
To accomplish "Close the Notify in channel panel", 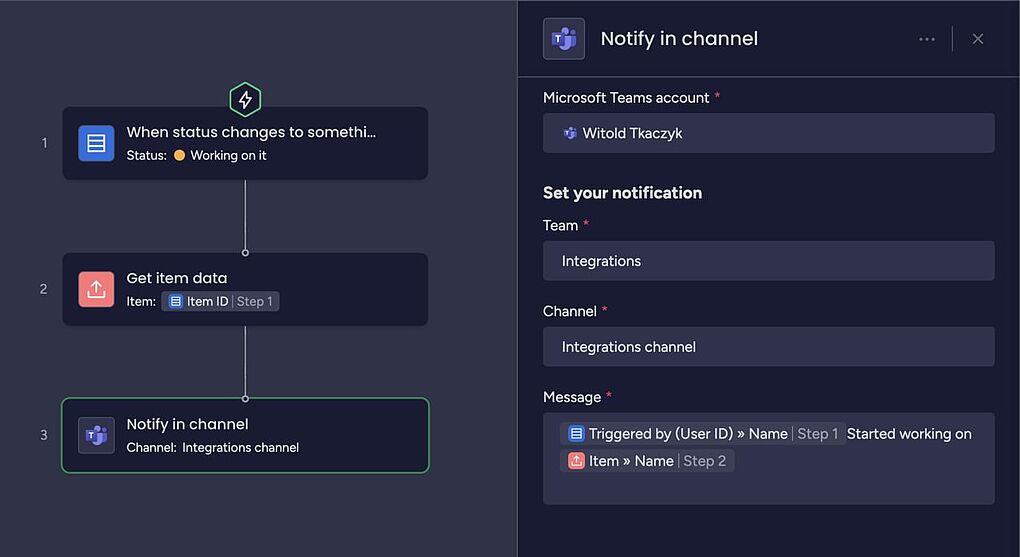I will click(978, 39).
